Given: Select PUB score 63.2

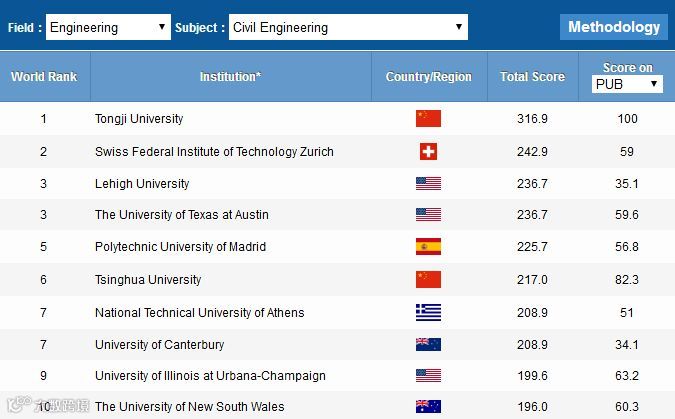Looking at the screenshot, I should coord(627,376).
